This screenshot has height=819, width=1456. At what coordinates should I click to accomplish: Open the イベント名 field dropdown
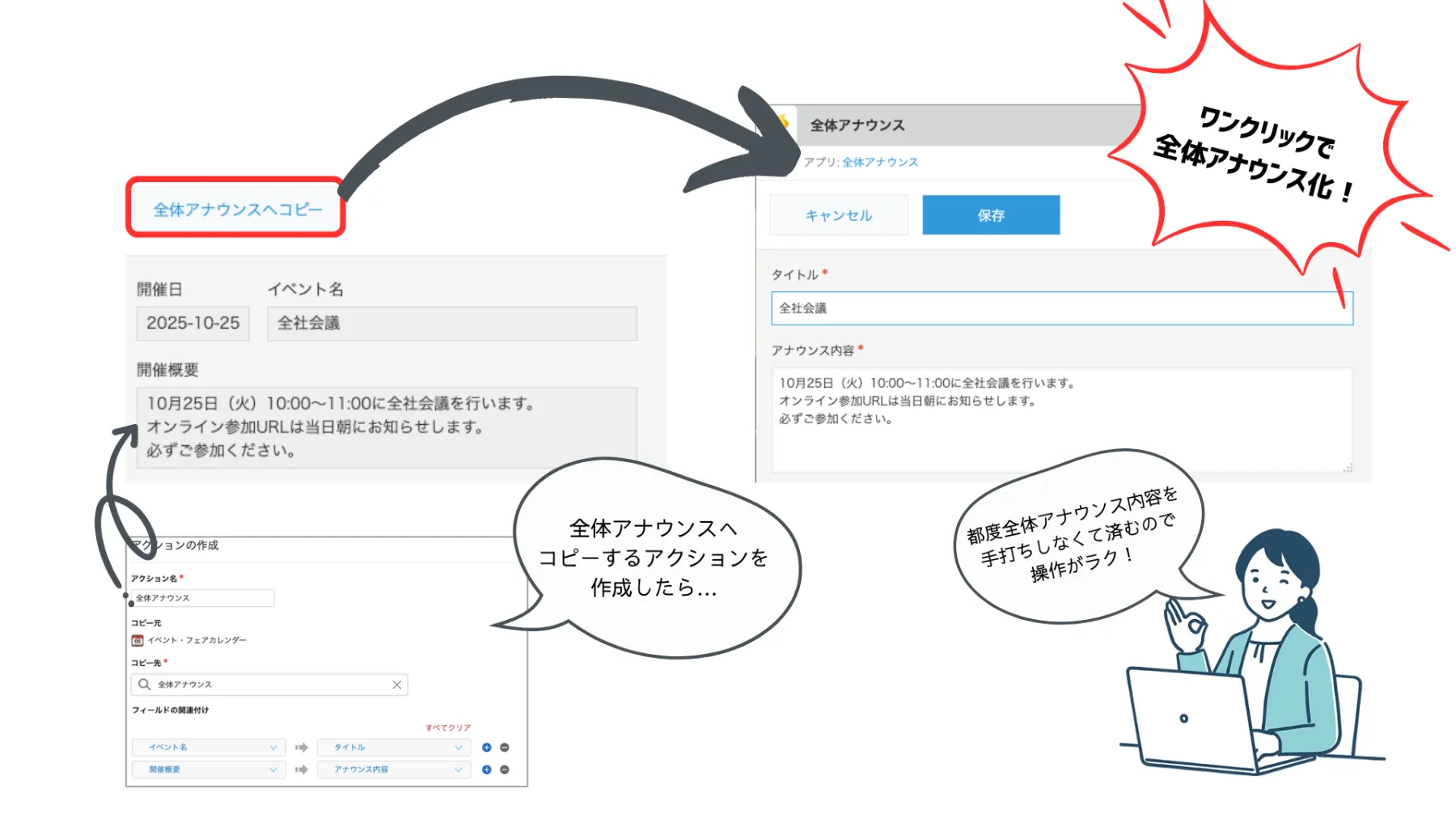273,748
